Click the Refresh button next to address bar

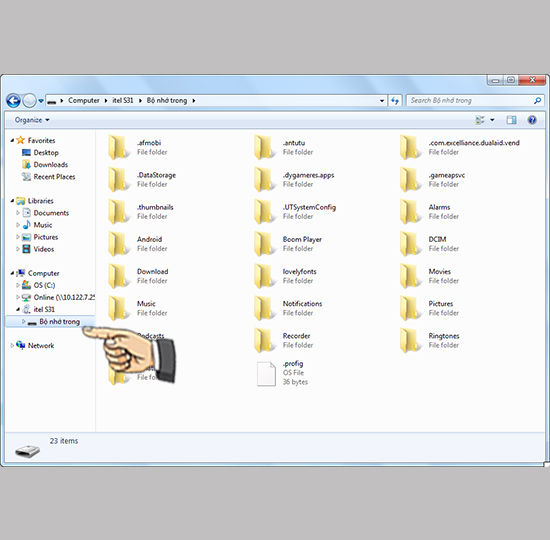395,101
